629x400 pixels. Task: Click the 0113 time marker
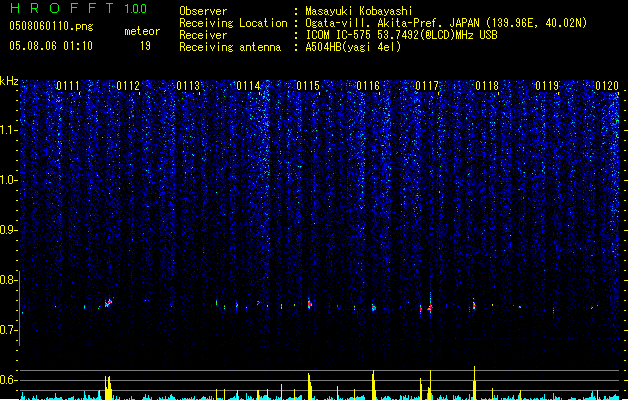coord(188,86)
